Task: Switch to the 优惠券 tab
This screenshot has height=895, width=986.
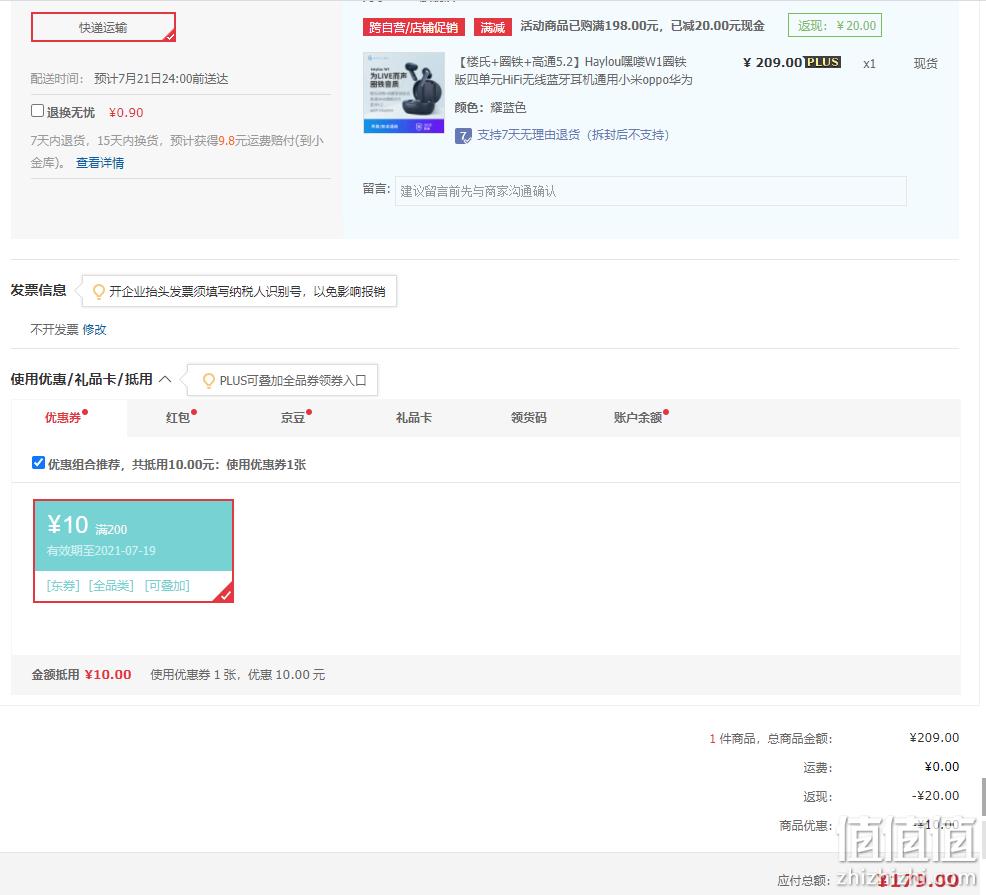Action: click(x=64, y=418)
